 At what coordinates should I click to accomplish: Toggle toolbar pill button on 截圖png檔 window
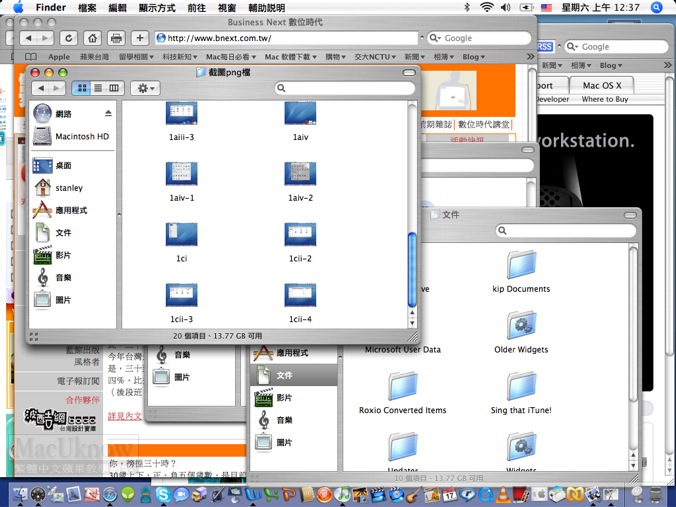tap(409, 72)
